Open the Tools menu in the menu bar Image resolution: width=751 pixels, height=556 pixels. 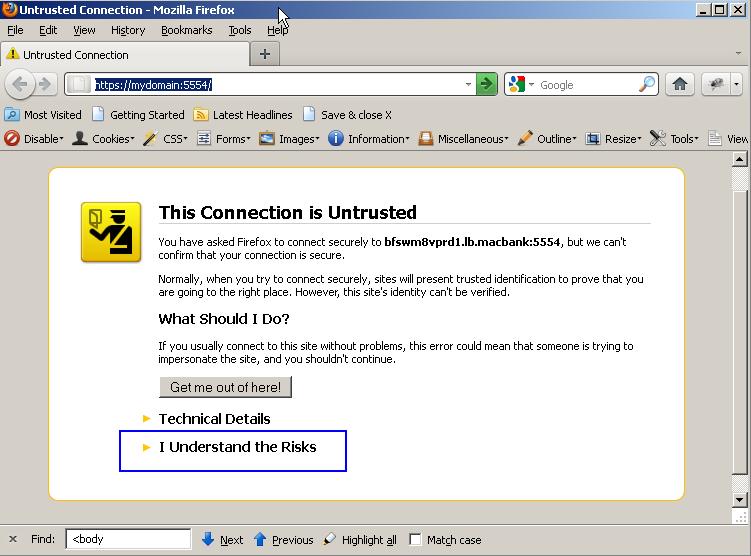click(239, 30)
